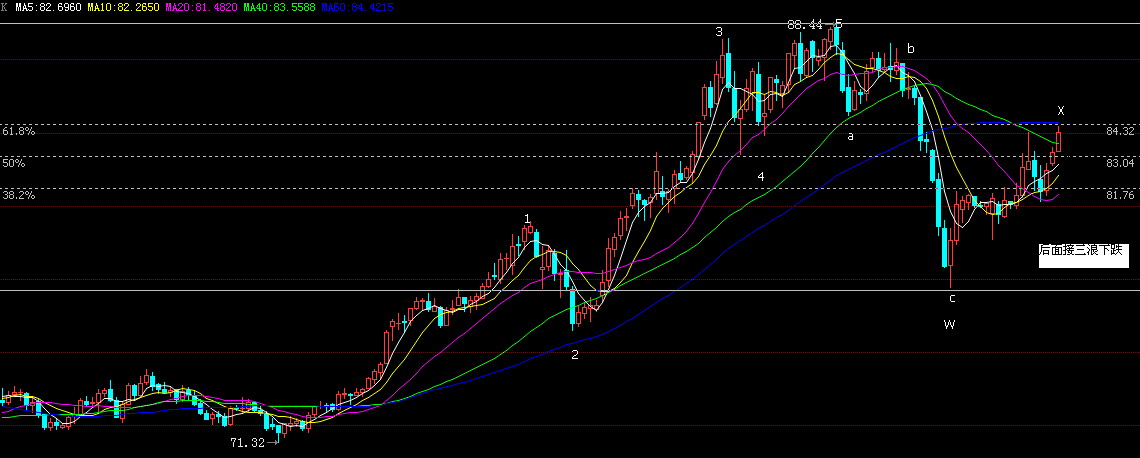
Task: Select the wave 2 label
Action: tap(575, 355)
